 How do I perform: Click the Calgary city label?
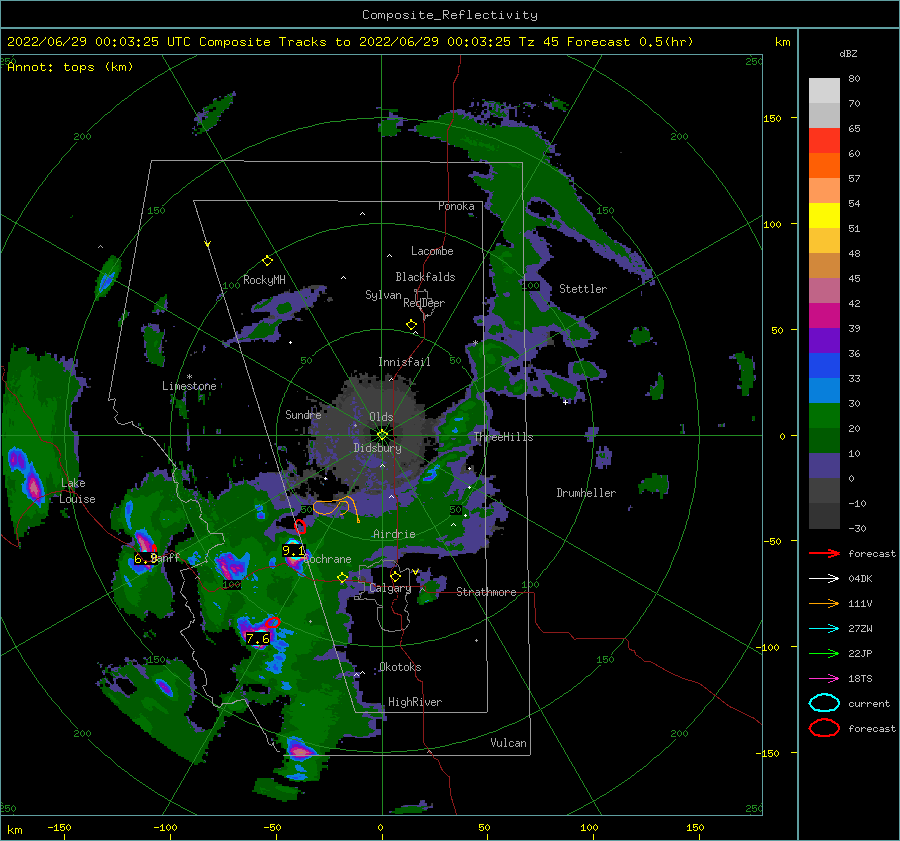click(x=390, y=588)
